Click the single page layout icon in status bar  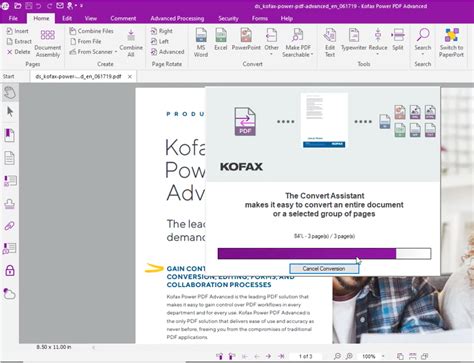[400, 356]
